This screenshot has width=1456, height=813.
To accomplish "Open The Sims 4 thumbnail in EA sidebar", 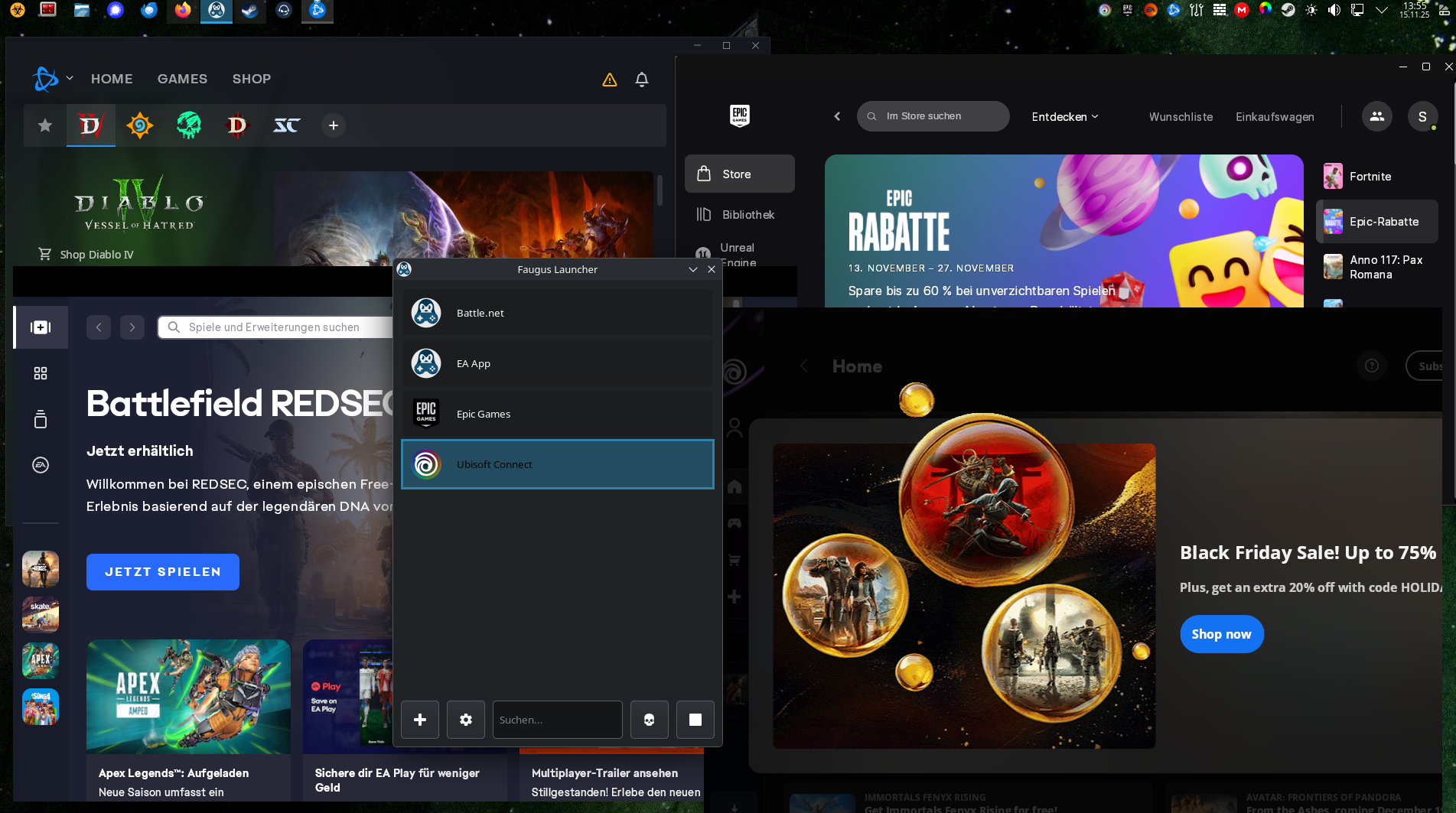I will 41,707.
